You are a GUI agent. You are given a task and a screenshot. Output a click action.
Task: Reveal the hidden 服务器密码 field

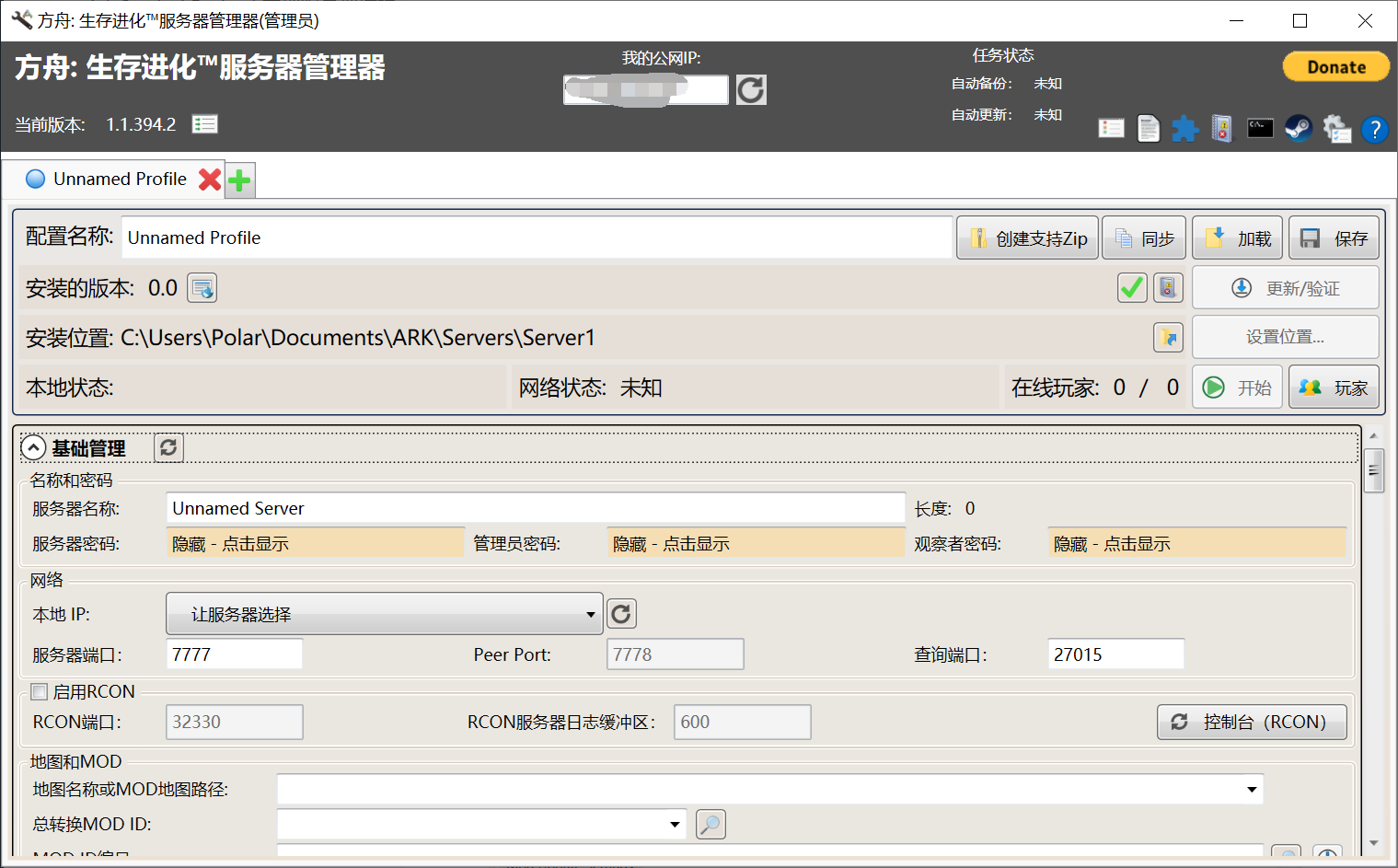pos(315,543)
